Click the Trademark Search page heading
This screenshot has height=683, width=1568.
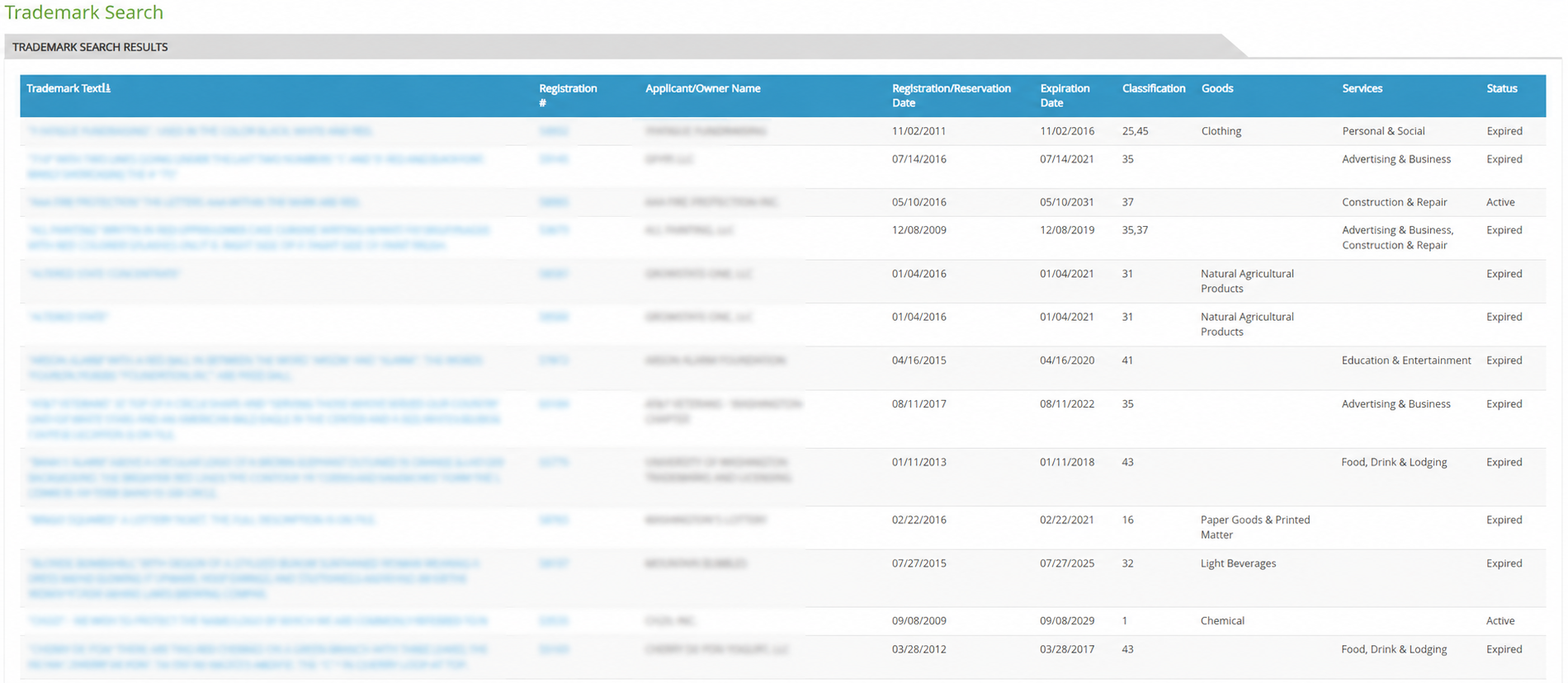pyautogui.click(x=84, y=12)
